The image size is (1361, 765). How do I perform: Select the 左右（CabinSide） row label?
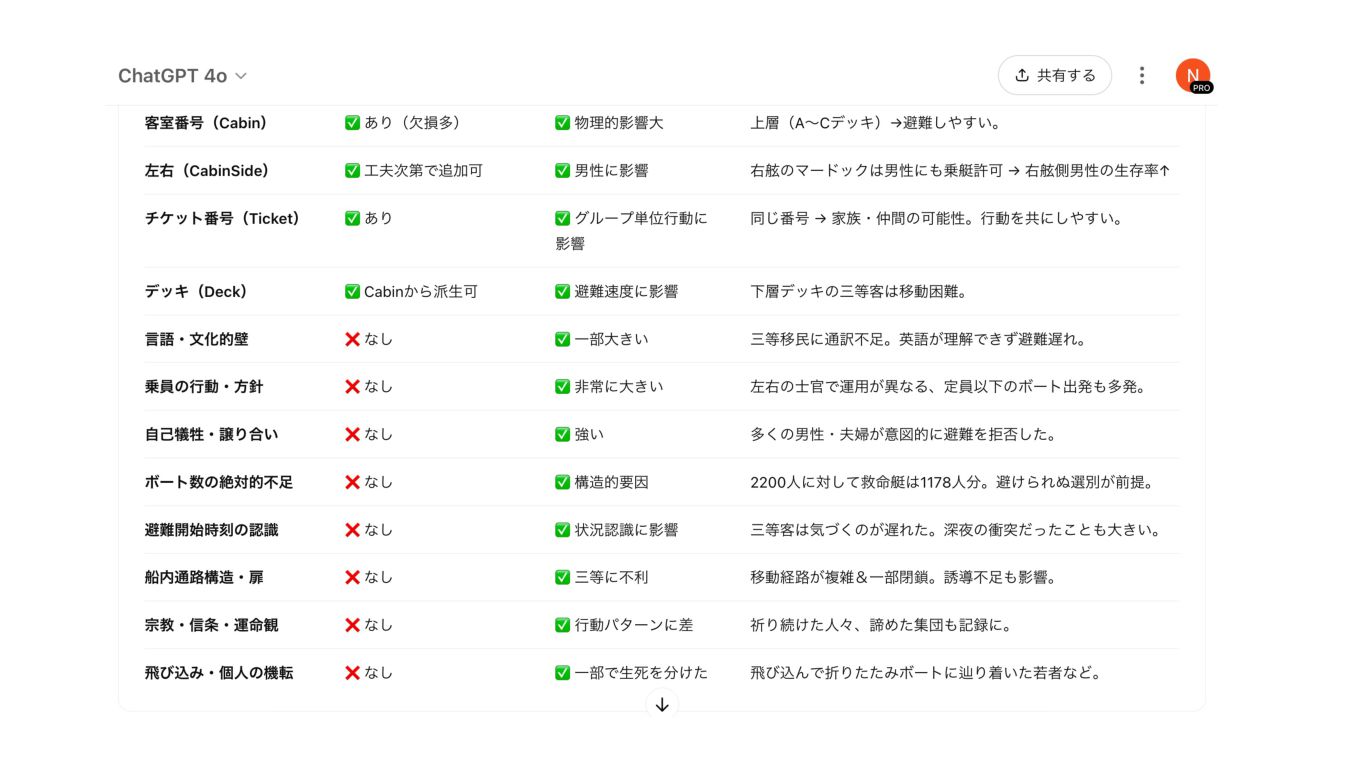pyautogui.click(x=207, y=171)
